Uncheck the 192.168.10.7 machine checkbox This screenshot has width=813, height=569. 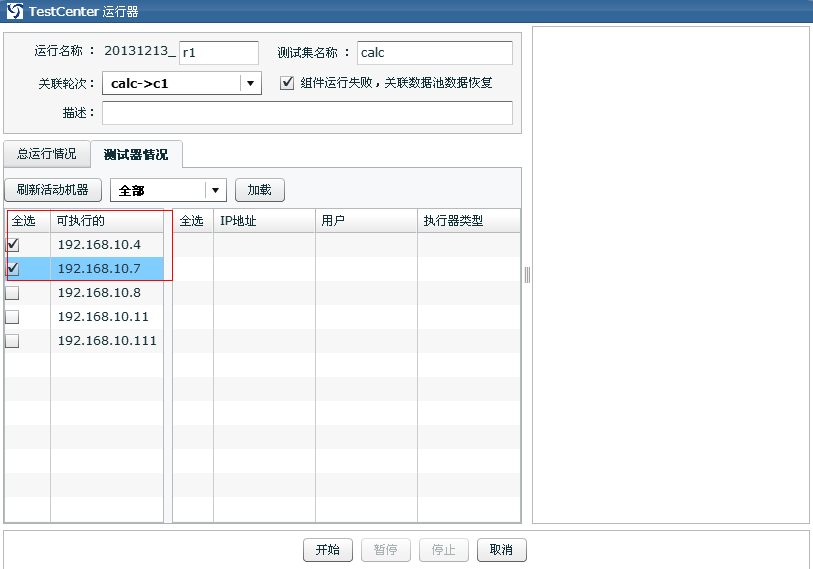13,269
